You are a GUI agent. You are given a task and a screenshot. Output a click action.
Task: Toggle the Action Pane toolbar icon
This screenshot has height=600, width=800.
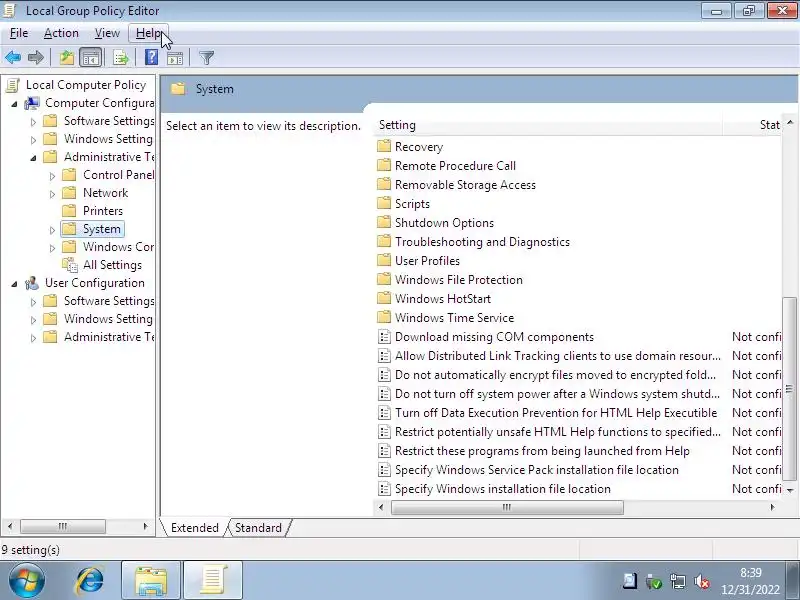[x=174, y=58]
